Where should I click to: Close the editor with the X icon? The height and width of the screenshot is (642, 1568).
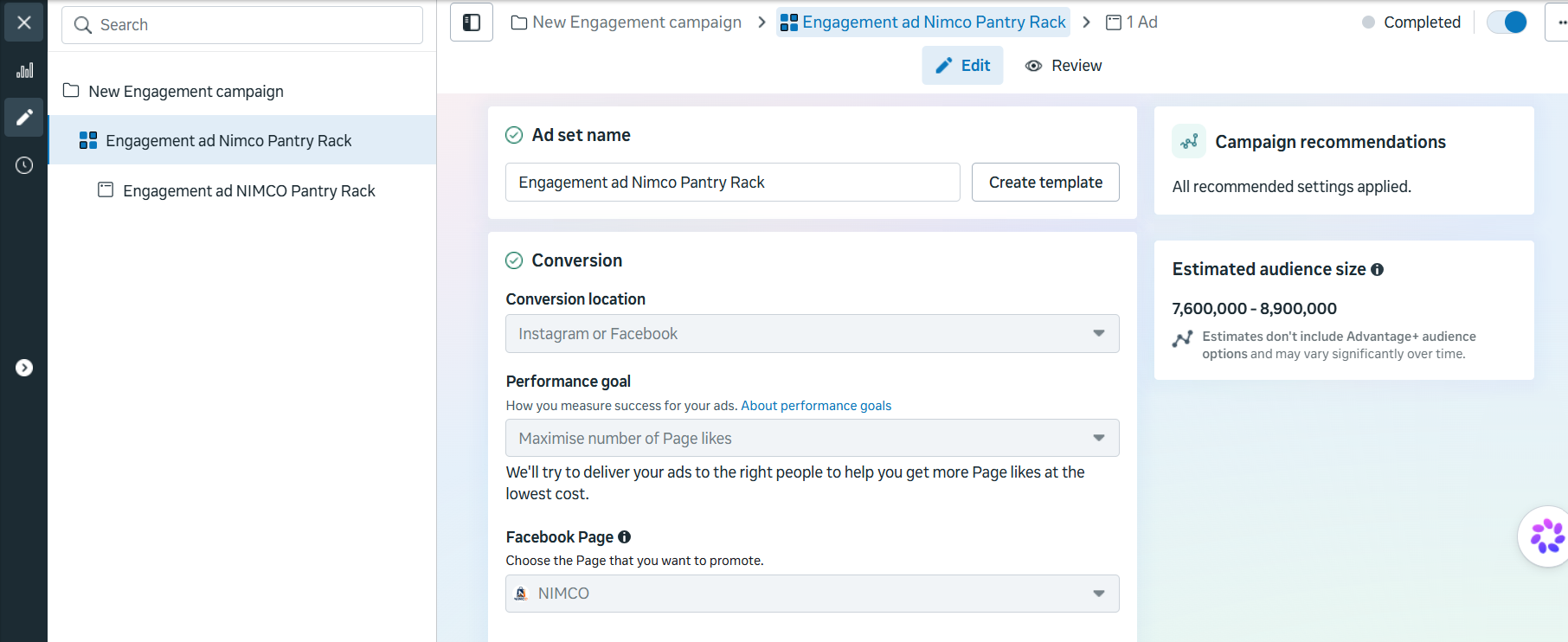pyautogui.click(x=24, y=22)
